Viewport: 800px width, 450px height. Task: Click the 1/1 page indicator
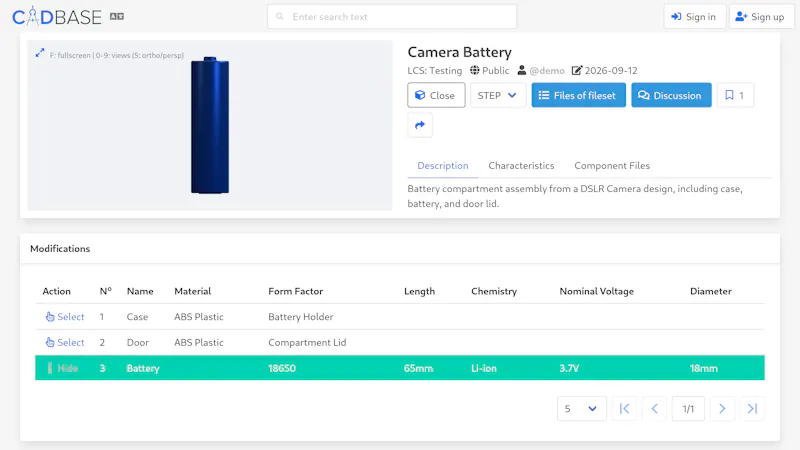click(x=688, y=409)
